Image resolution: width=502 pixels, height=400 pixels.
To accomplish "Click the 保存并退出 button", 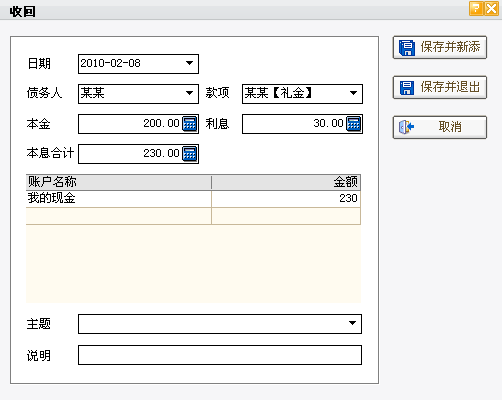I will coord(440,87).
